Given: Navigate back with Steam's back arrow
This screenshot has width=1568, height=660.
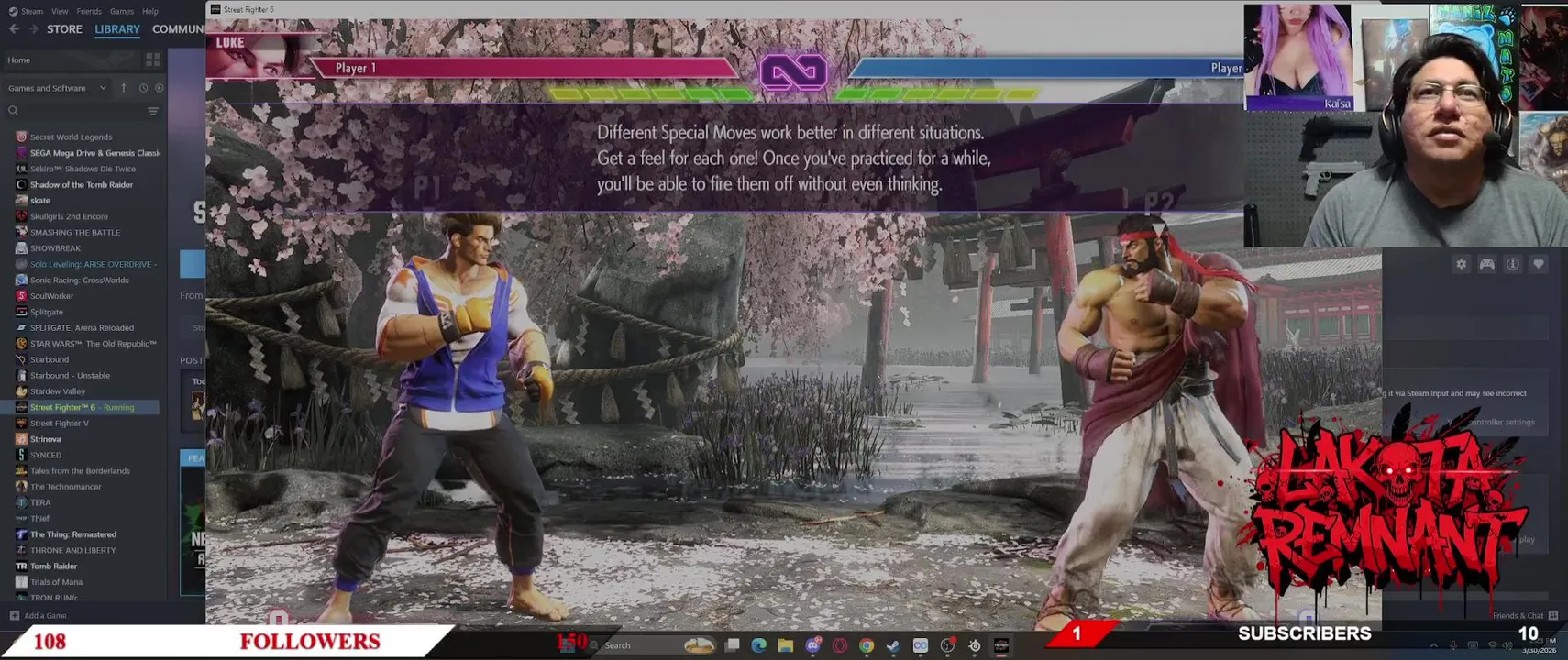Looking at the screenshot, I should (14, 29).
